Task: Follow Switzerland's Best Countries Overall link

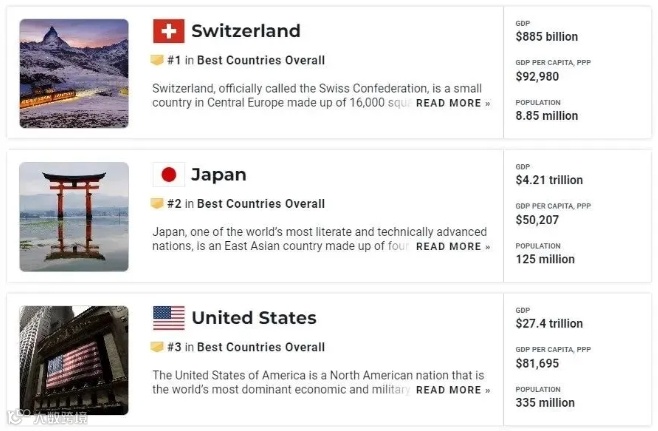Action: [260, 60]
